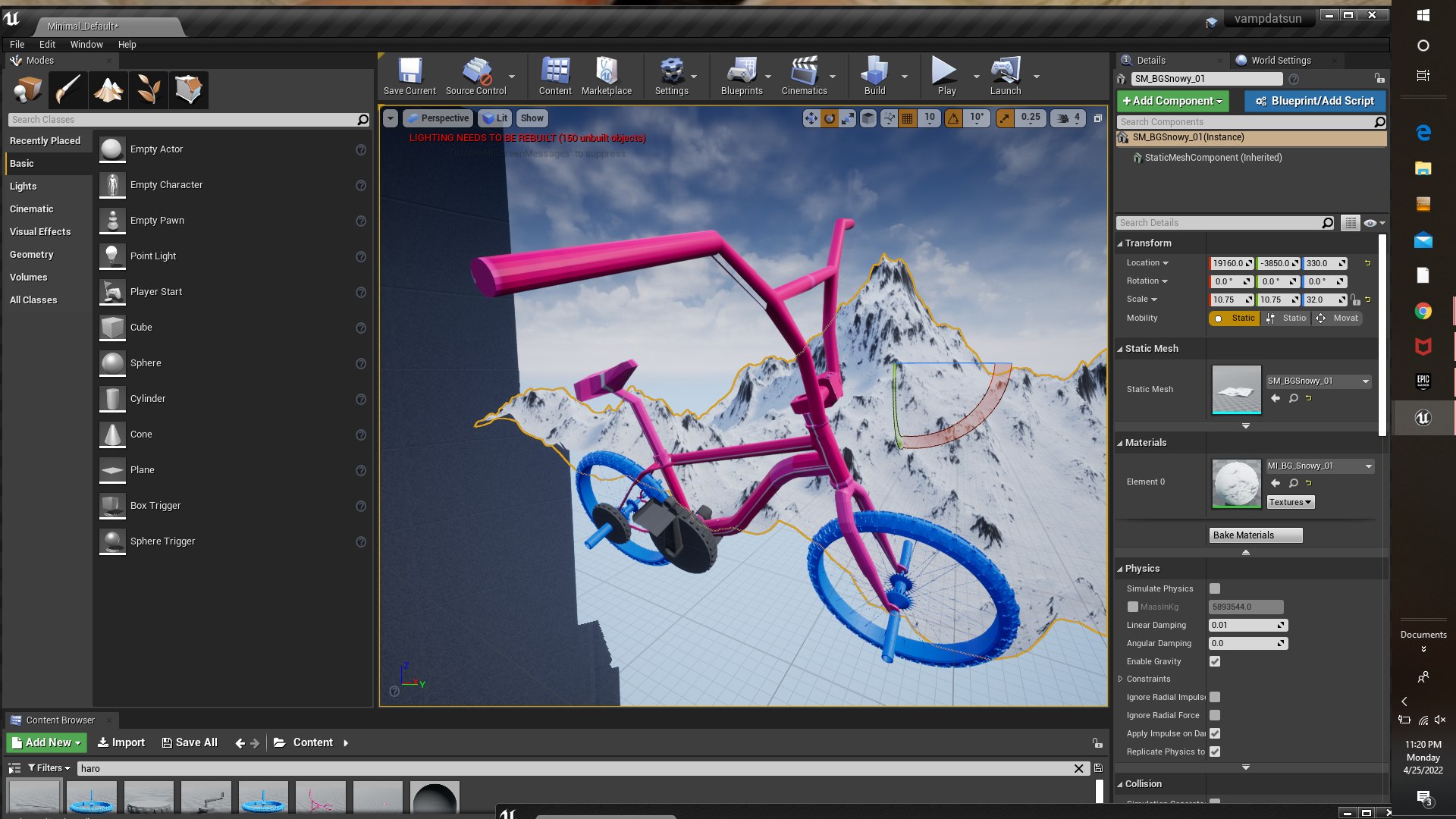Select the rotate gizmo tool in viewport

click(x=830, y=118)
